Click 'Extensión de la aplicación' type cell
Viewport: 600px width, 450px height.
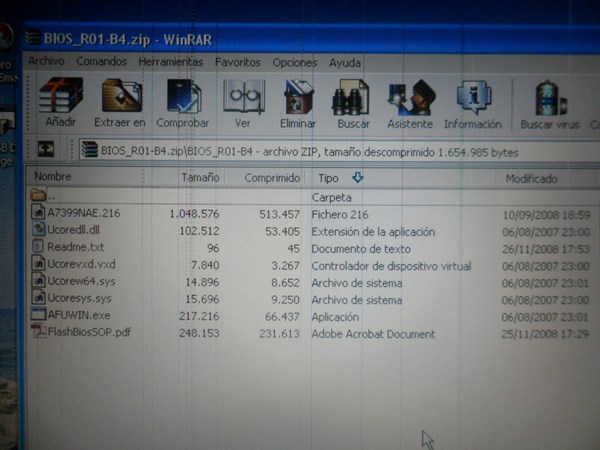click(373, 232)
